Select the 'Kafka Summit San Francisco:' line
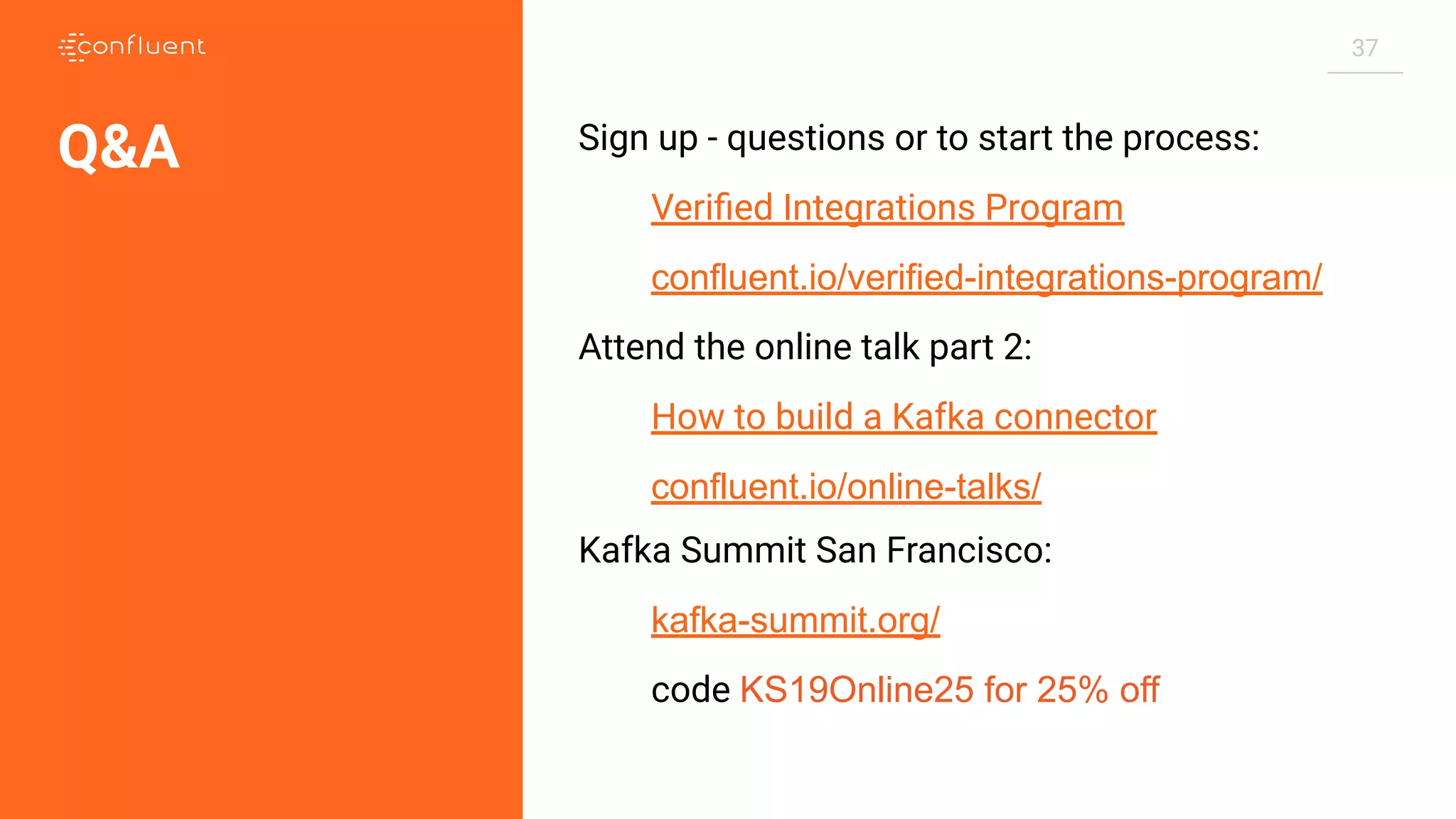The width and height of the screenshot is (1456, 819). click(x=815, y=550)
